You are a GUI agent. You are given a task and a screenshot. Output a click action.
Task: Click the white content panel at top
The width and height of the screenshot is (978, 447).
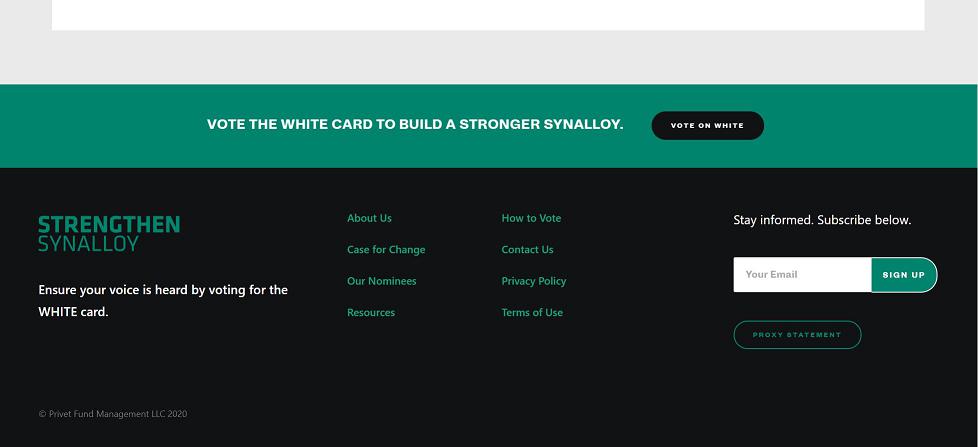tap(488, 14)
